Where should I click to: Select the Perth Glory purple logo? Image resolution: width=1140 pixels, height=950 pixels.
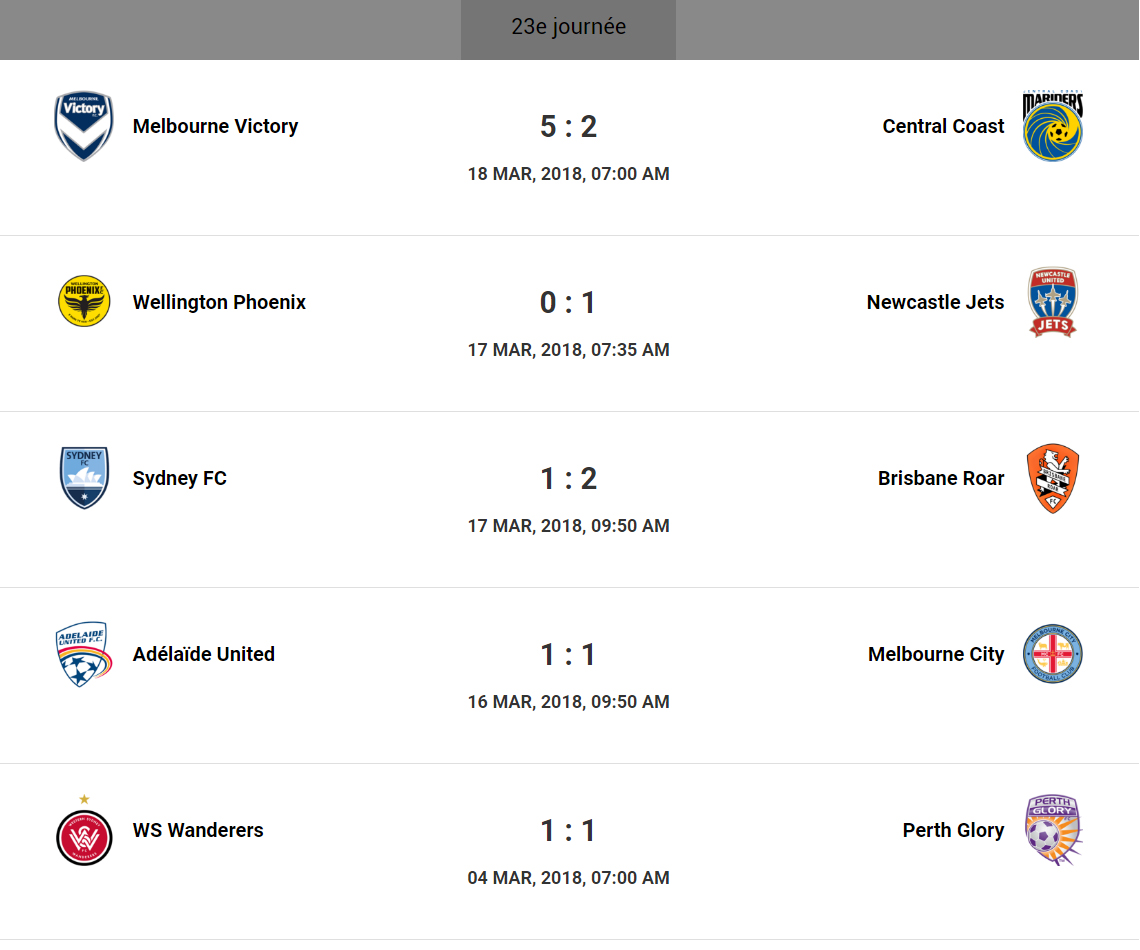point(1053,830)
